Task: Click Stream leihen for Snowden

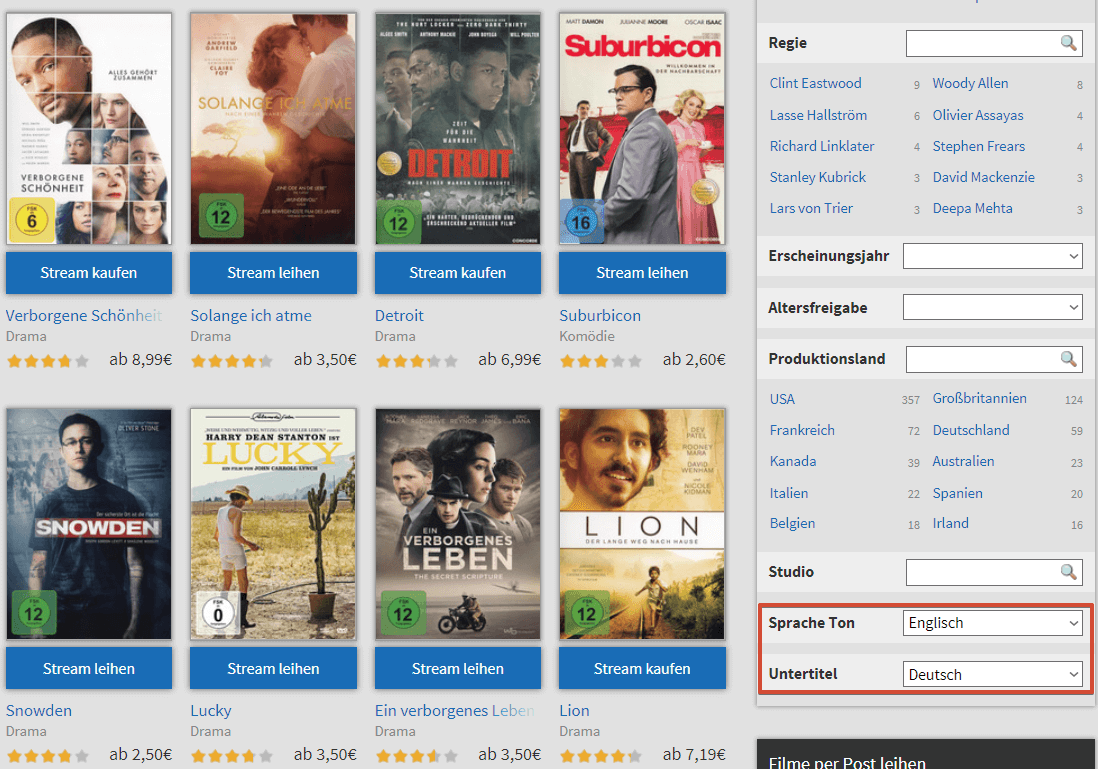Action: (89, 669)
